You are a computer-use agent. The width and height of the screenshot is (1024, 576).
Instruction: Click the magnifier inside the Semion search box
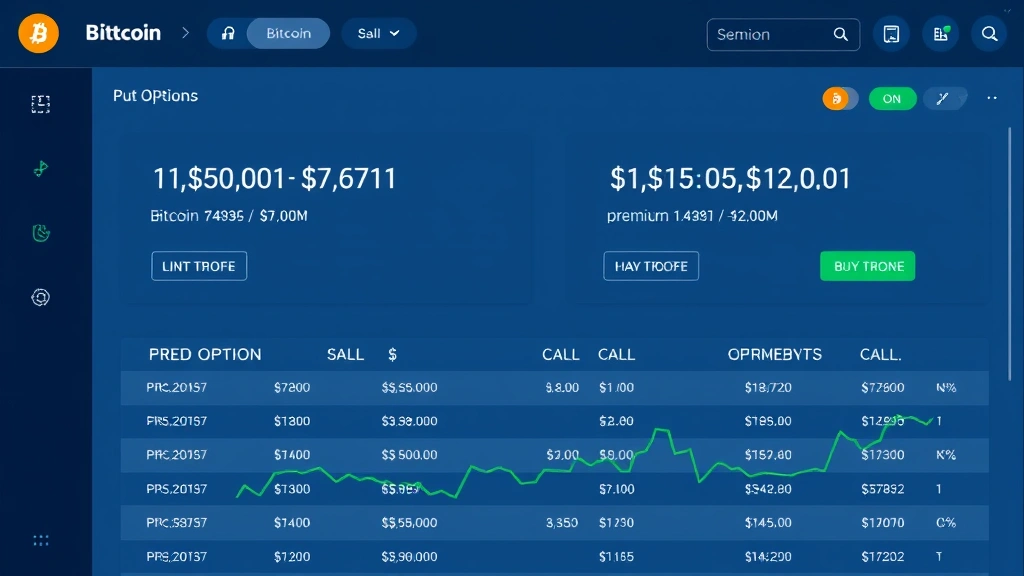pos(843,34)
